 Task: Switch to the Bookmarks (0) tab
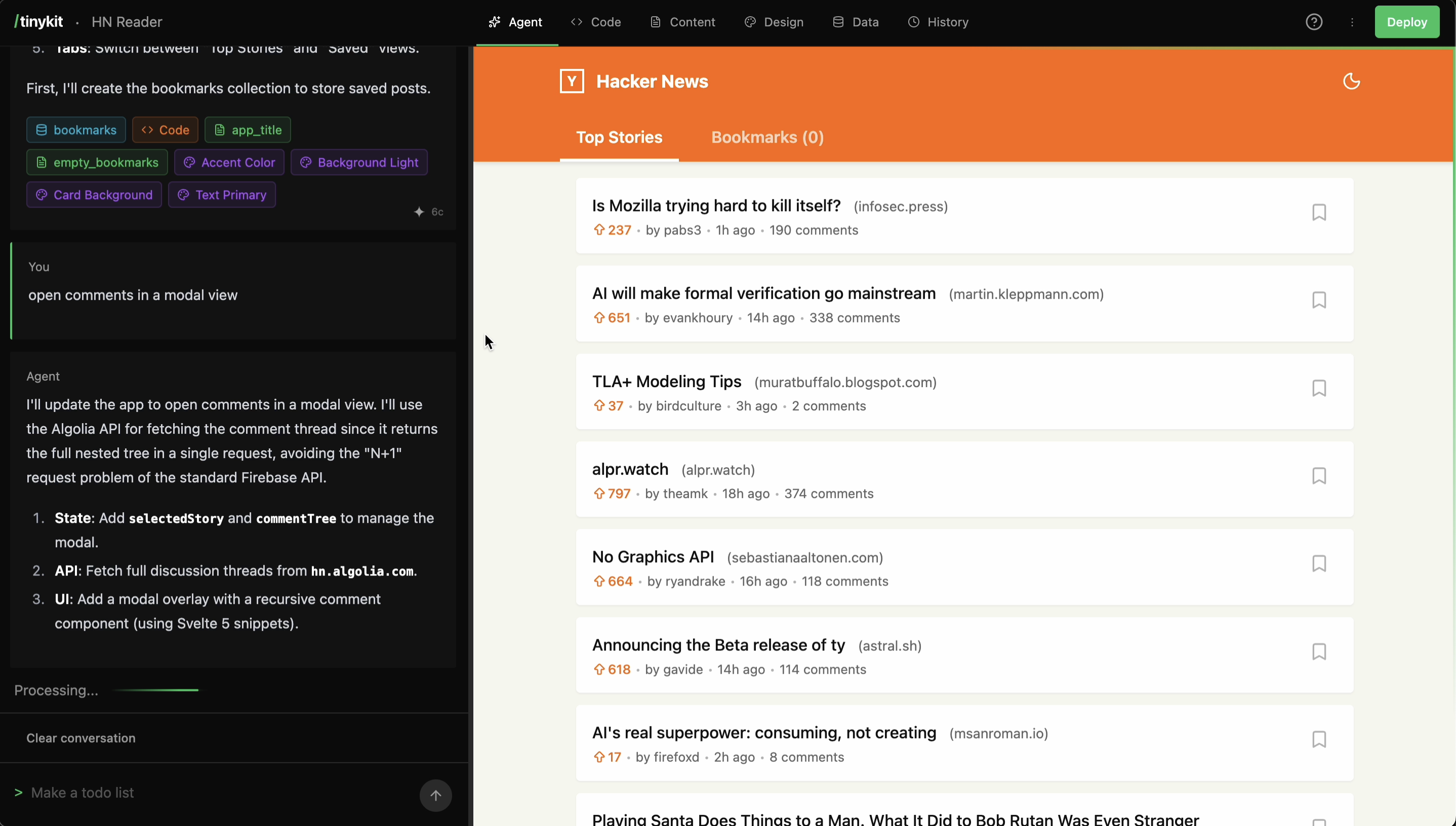[x=767, y=137]
